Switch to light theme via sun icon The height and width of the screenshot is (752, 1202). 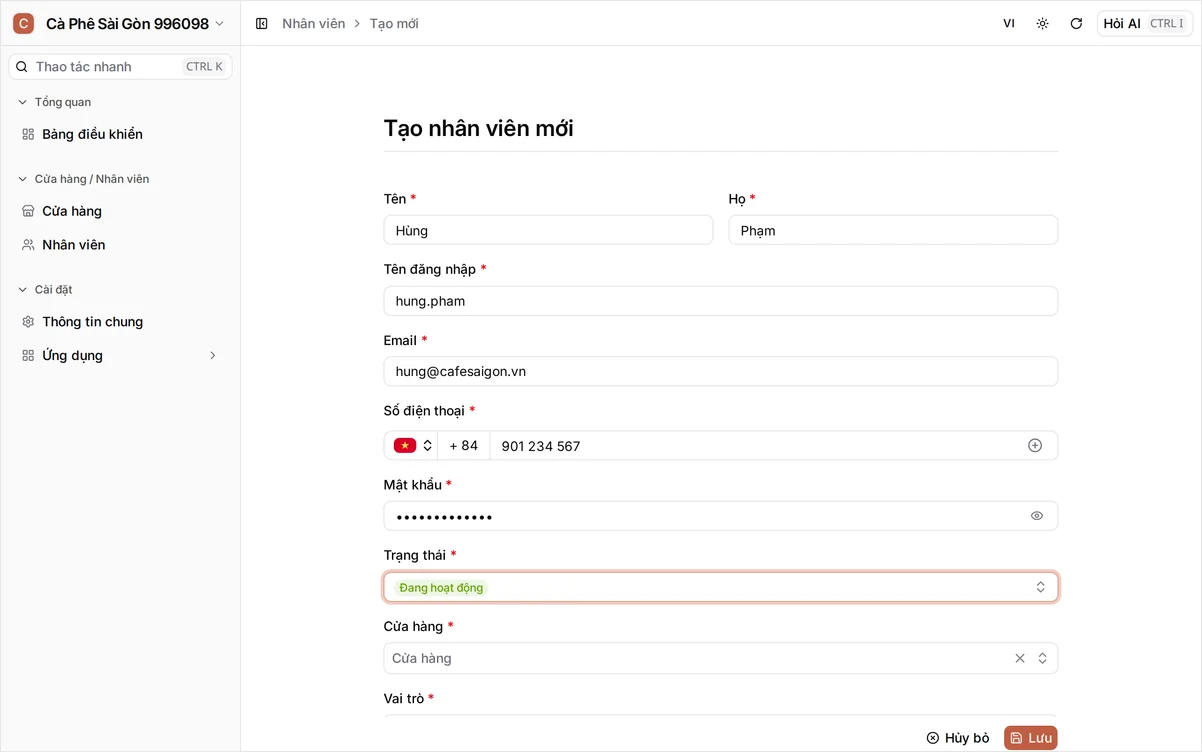tap(1042, 23)
